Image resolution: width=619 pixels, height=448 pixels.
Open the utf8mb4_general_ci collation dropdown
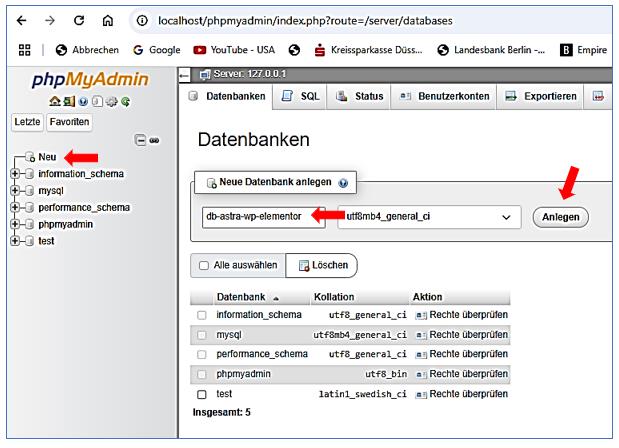tap(430, 216)
